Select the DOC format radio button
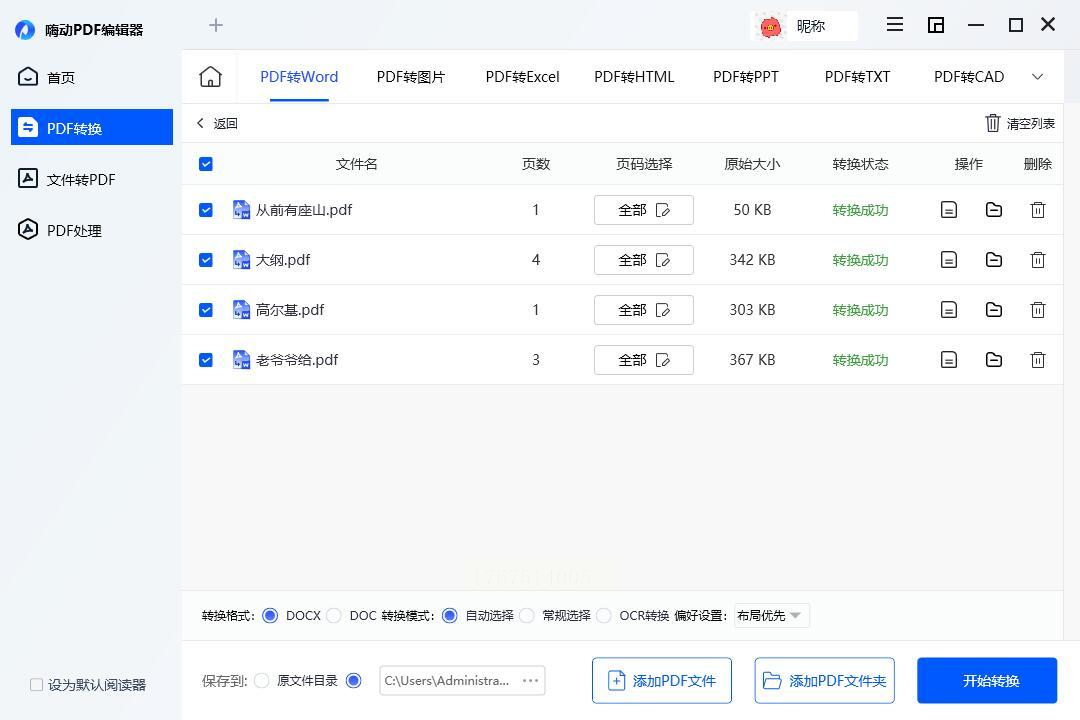Viewport: 1080px width, 720px height. [x=334, y=616]
